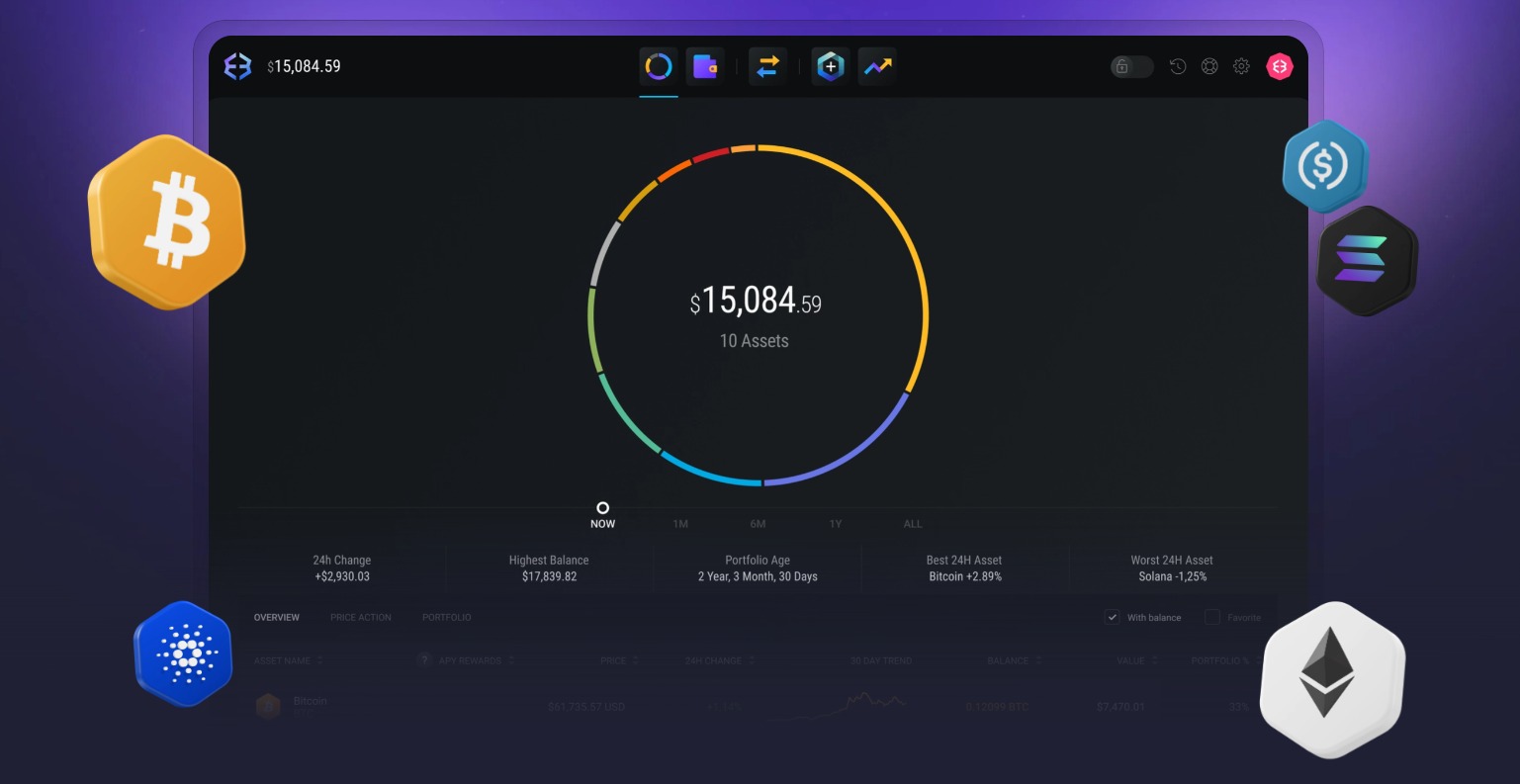The height and width of the screenshot is (784, 1520).
Task: Select the 1Y time range
Action: [836, 524]
